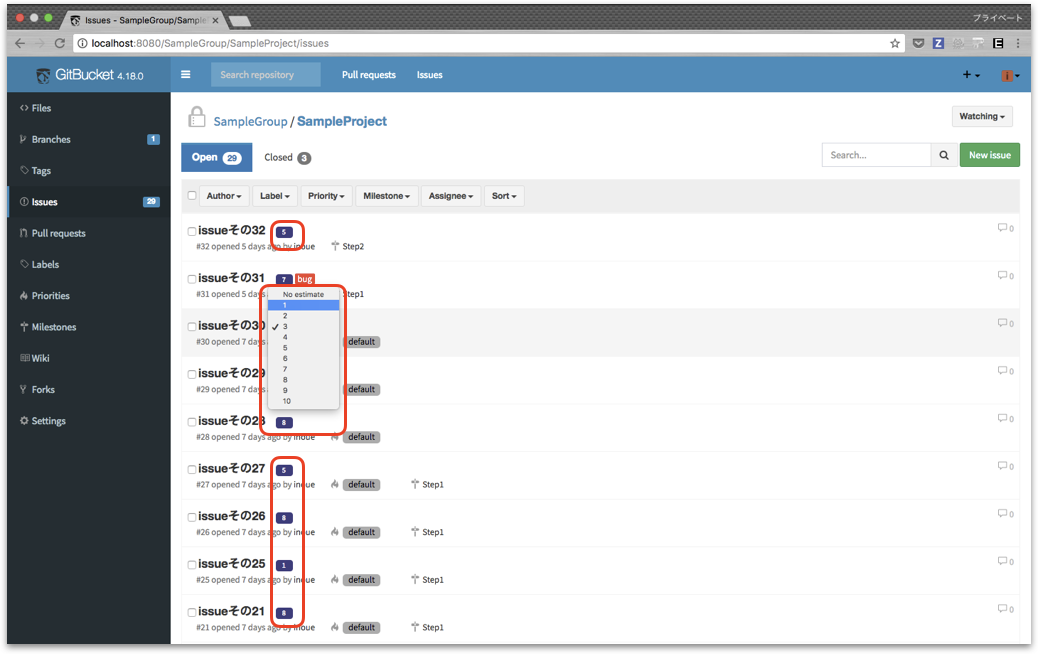Image resolution: width=1038 pixels, height=654 pixels.
Task: Click the New issue button
Action: point(989,155)
